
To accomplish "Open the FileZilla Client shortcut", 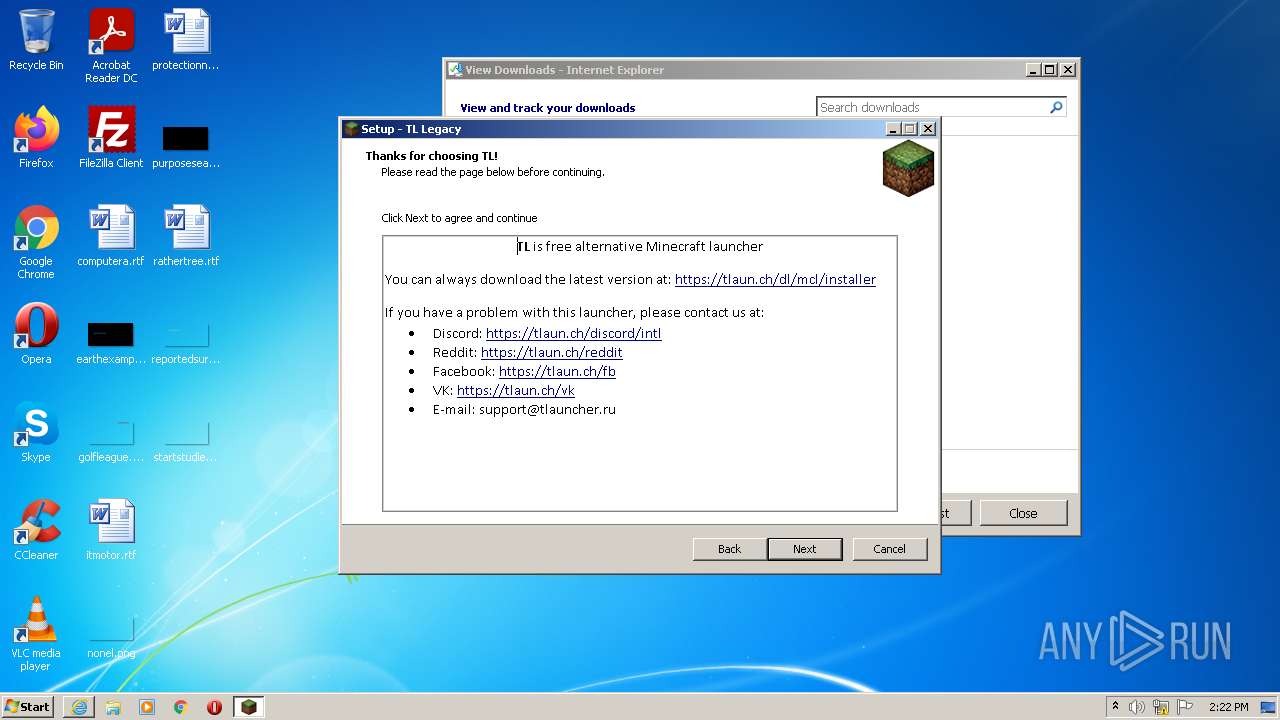I will point(111,138).
